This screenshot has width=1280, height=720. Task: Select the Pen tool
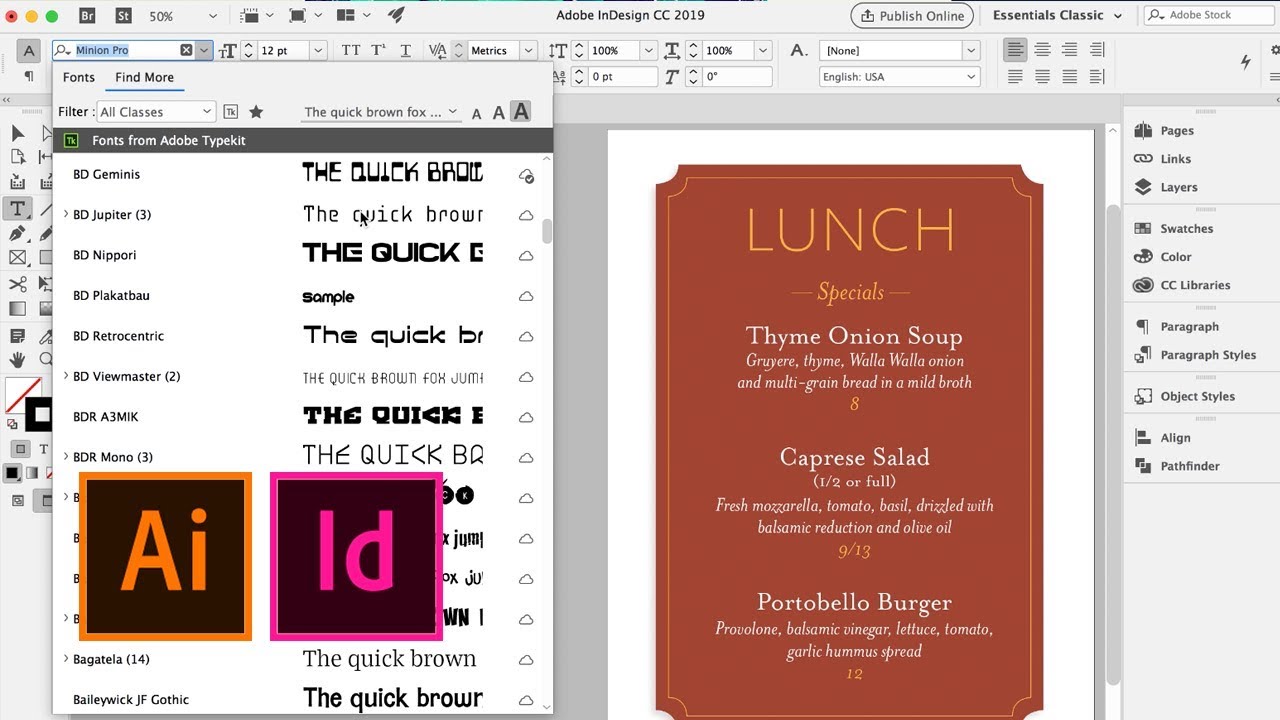[x=17, y=233]
